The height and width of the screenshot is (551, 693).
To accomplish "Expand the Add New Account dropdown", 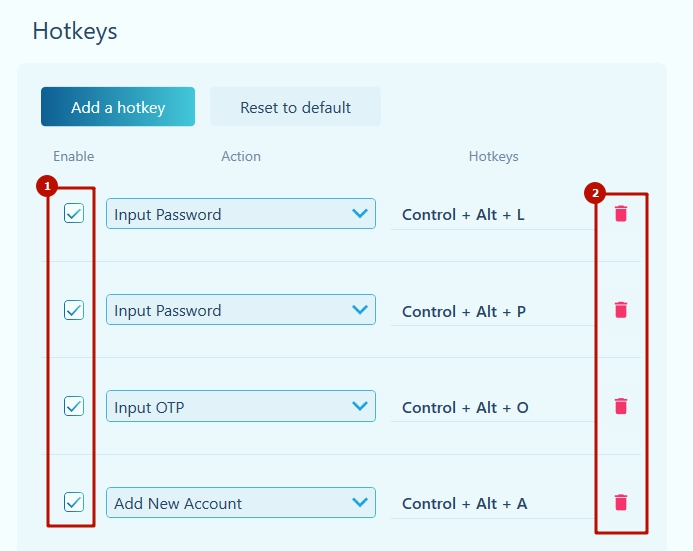I will click(240, 503).
